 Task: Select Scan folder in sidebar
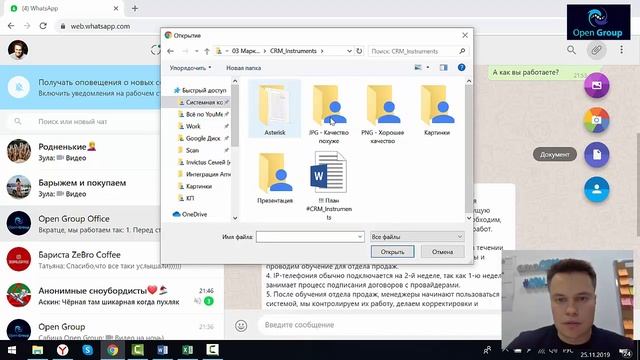[192, 150]
